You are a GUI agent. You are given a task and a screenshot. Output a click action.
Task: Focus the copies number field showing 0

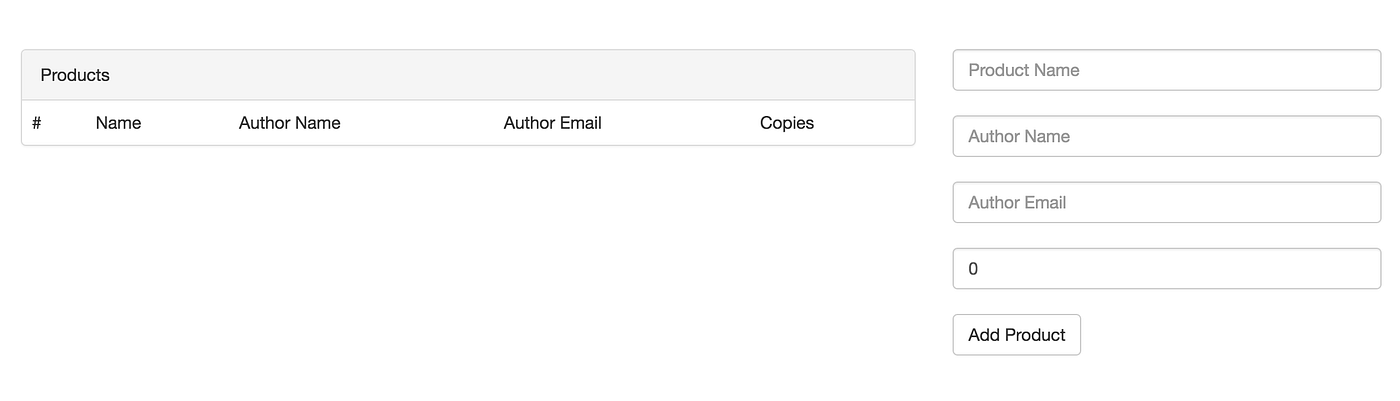tap(1167, 269)
